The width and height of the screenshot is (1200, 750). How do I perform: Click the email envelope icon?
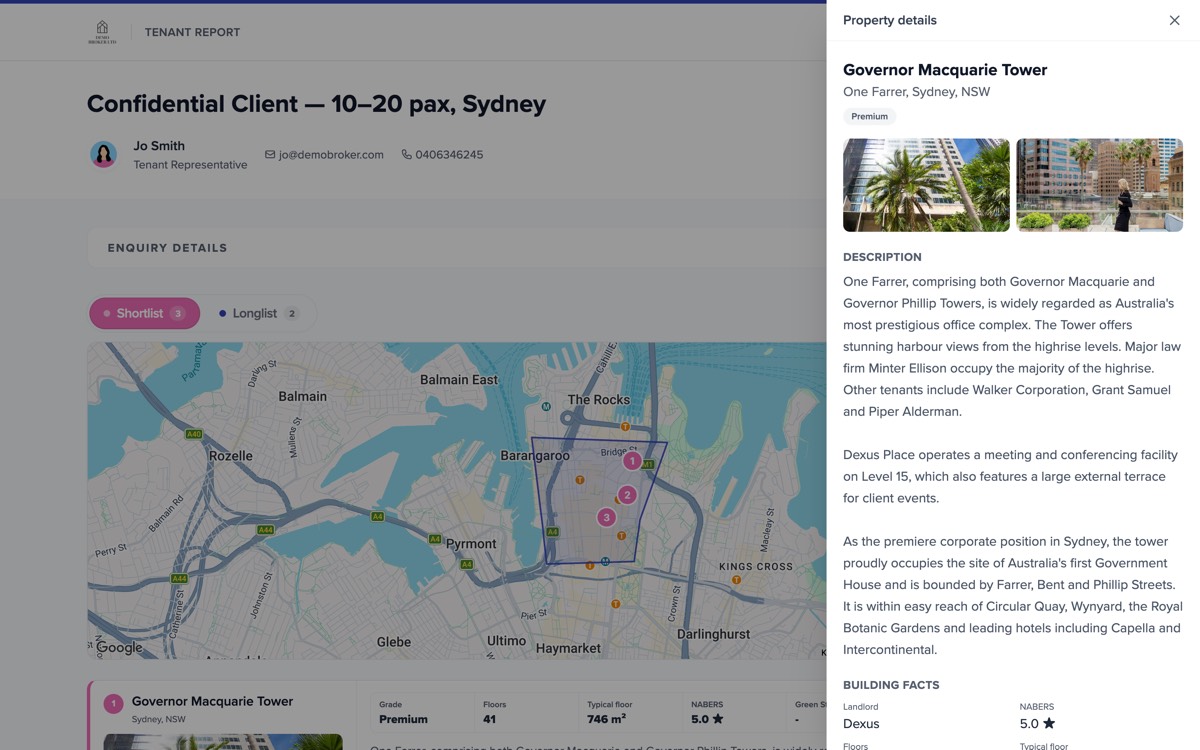pyautogui.click(x=270, y=155)
